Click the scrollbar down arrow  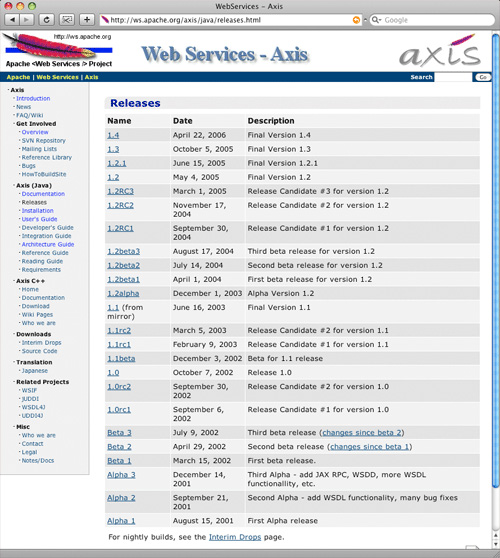click(496, 544)
